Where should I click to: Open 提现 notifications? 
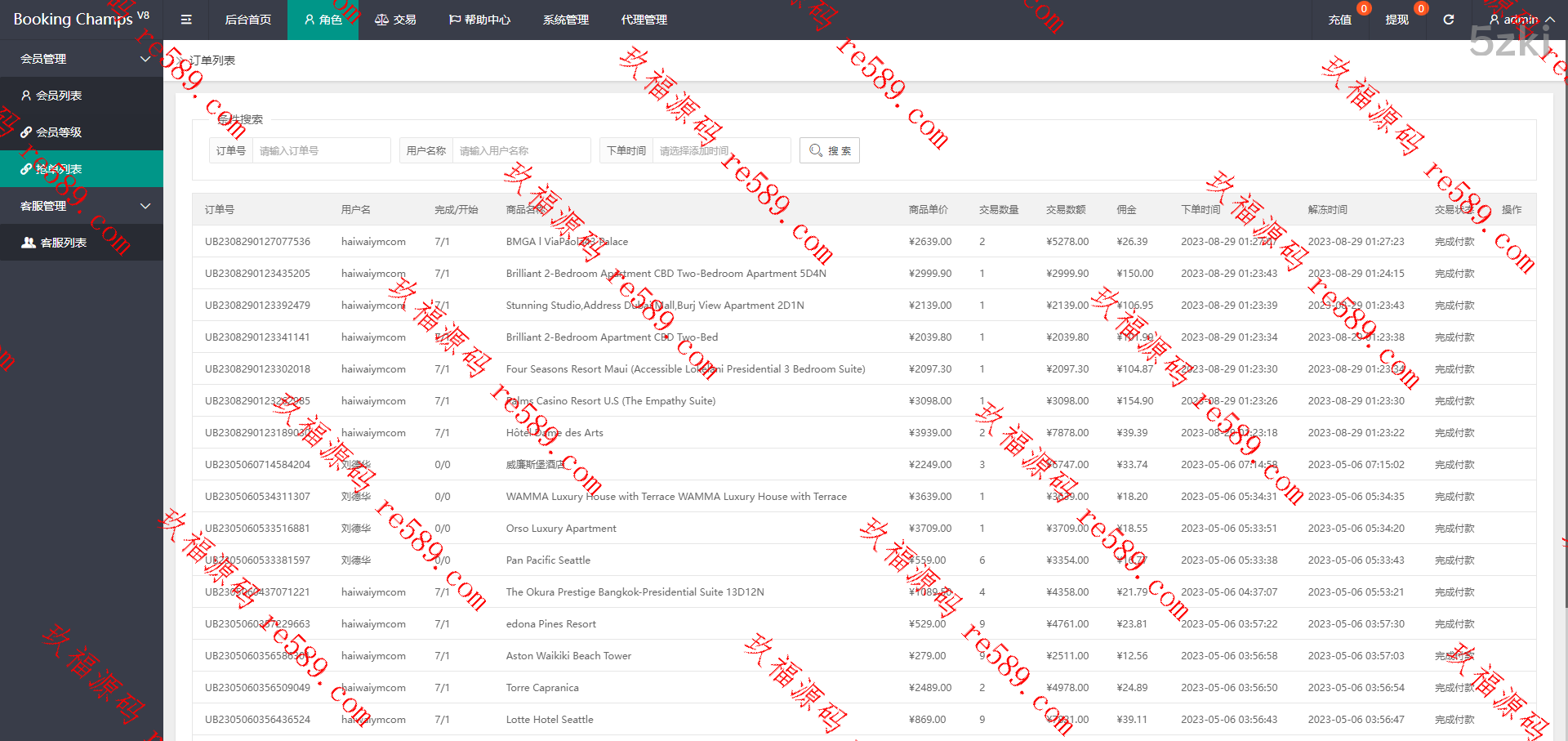click(x=1396, y=20)
